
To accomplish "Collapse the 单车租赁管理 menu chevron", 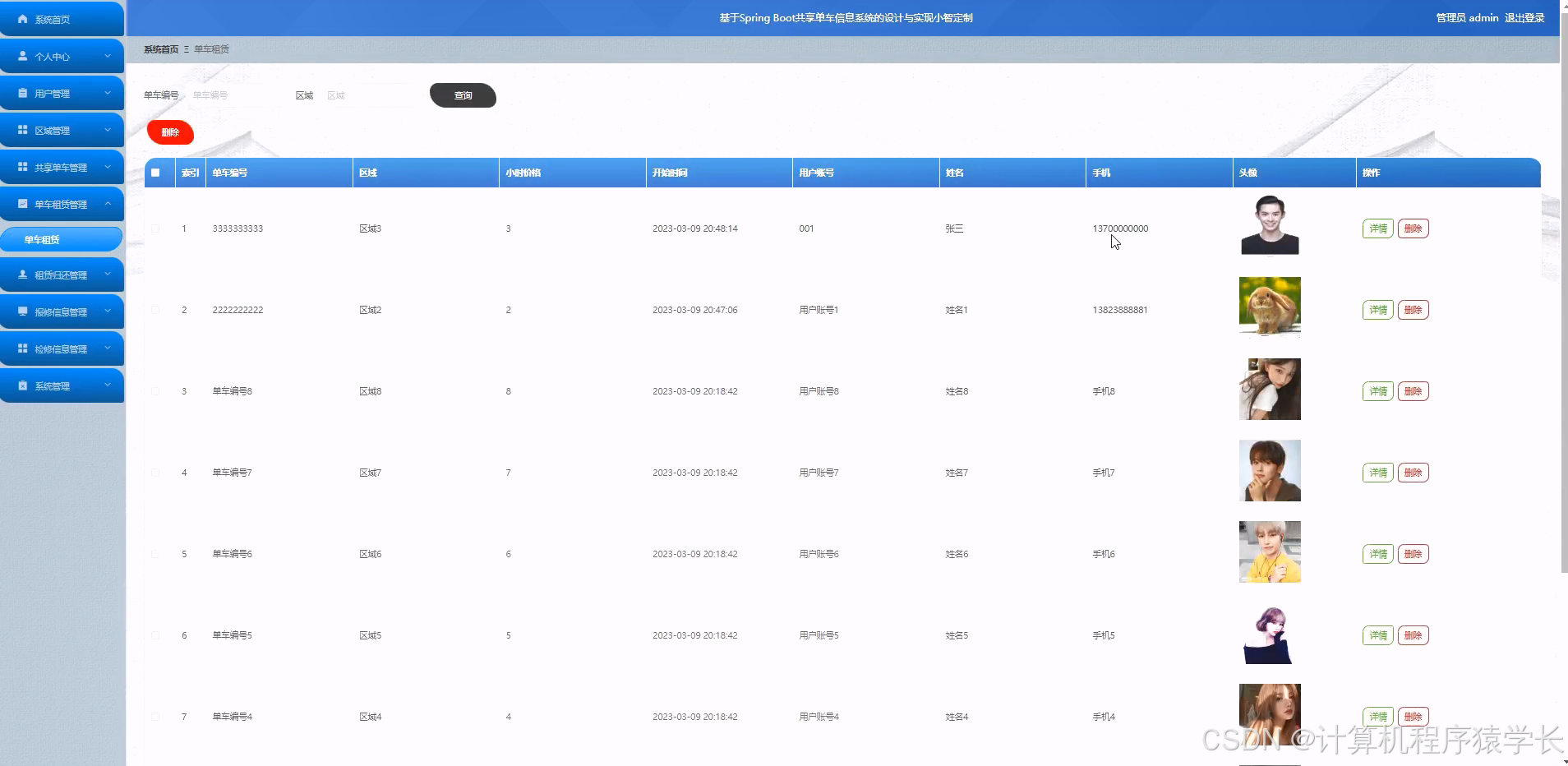I will (x=108, y=204).
